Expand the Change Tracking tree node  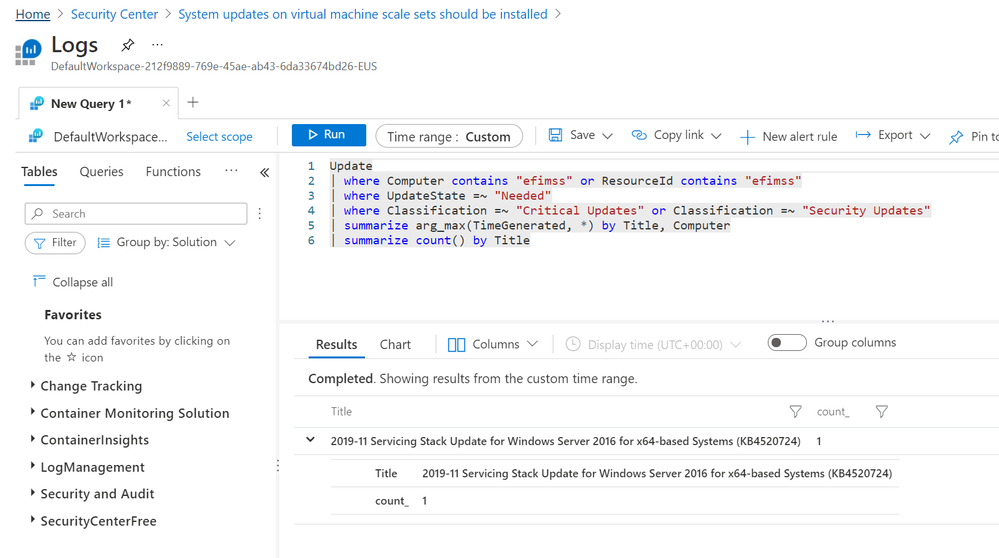click(32, 384)
